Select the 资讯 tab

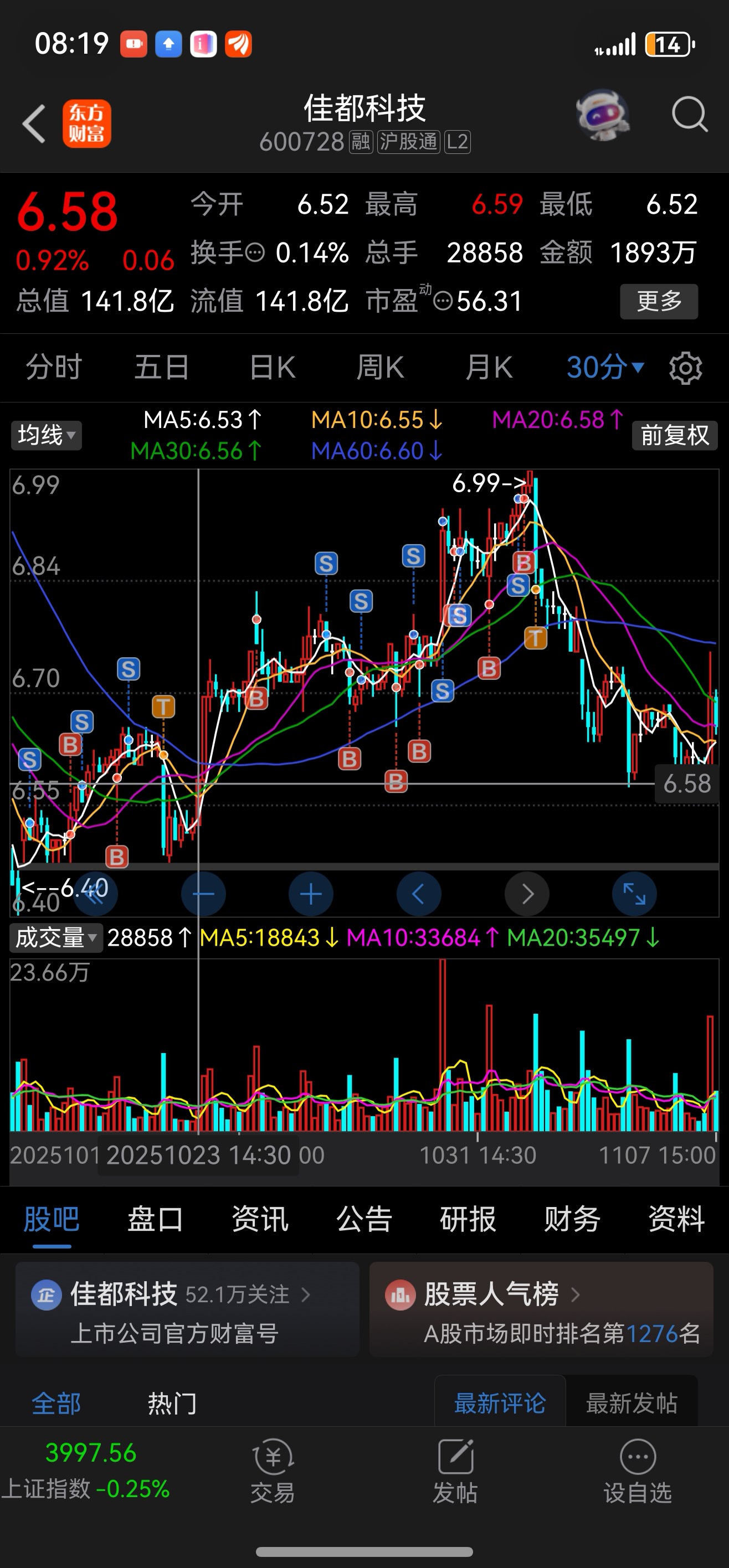pos(260,1220)
